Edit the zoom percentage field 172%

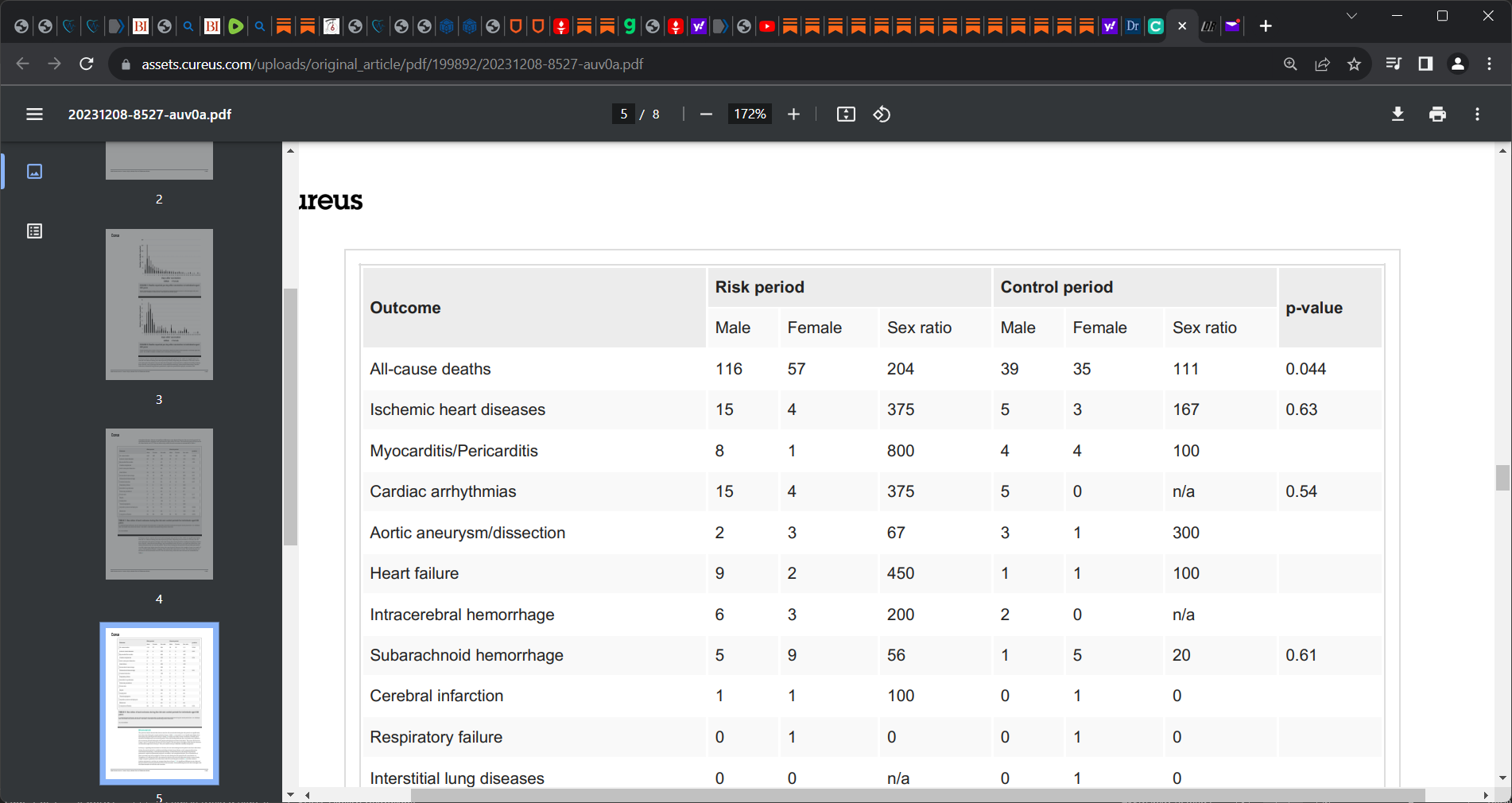(750, 114)
